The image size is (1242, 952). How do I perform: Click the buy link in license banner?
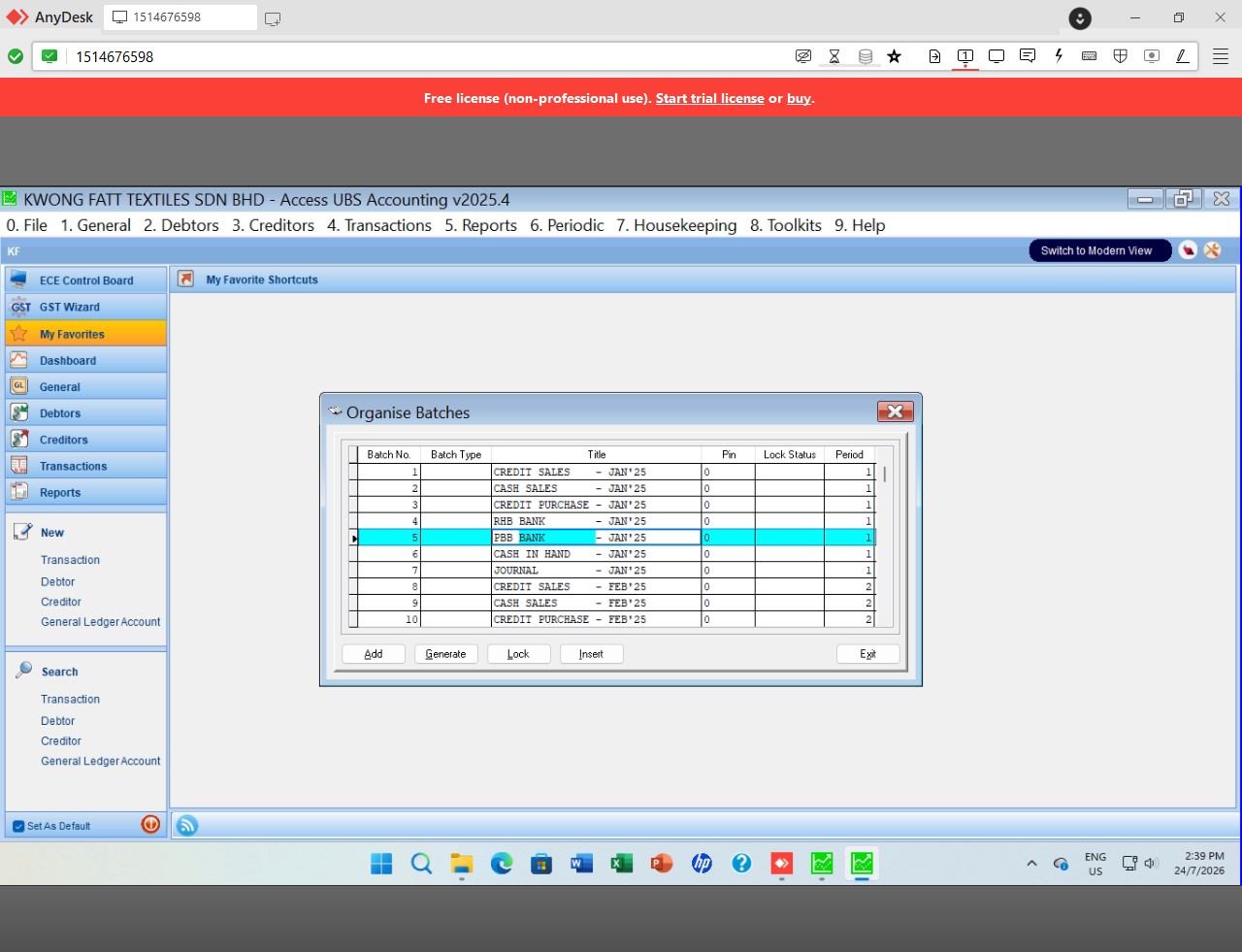pos(800,98)
